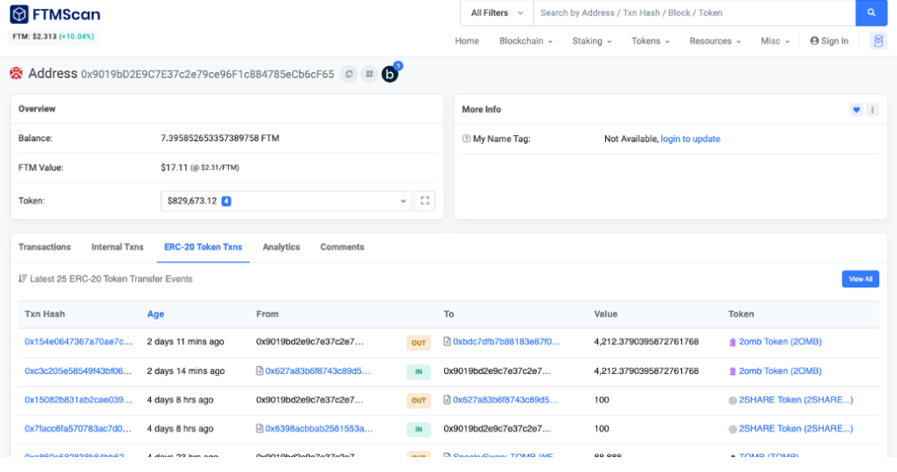Select the ERC-20 Token Txns tab

click(x=203, y=247)
